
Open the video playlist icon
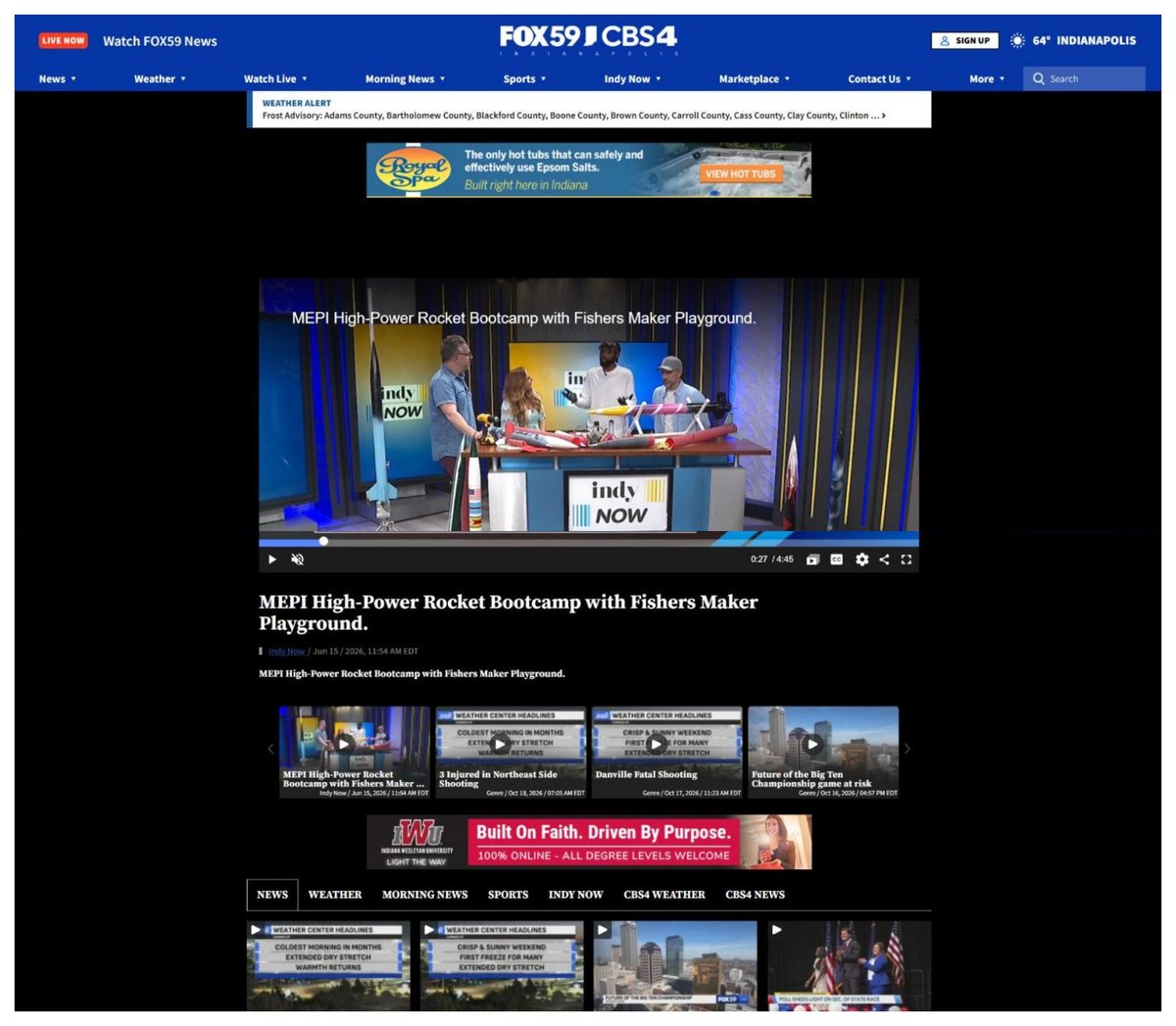[812, 560]
